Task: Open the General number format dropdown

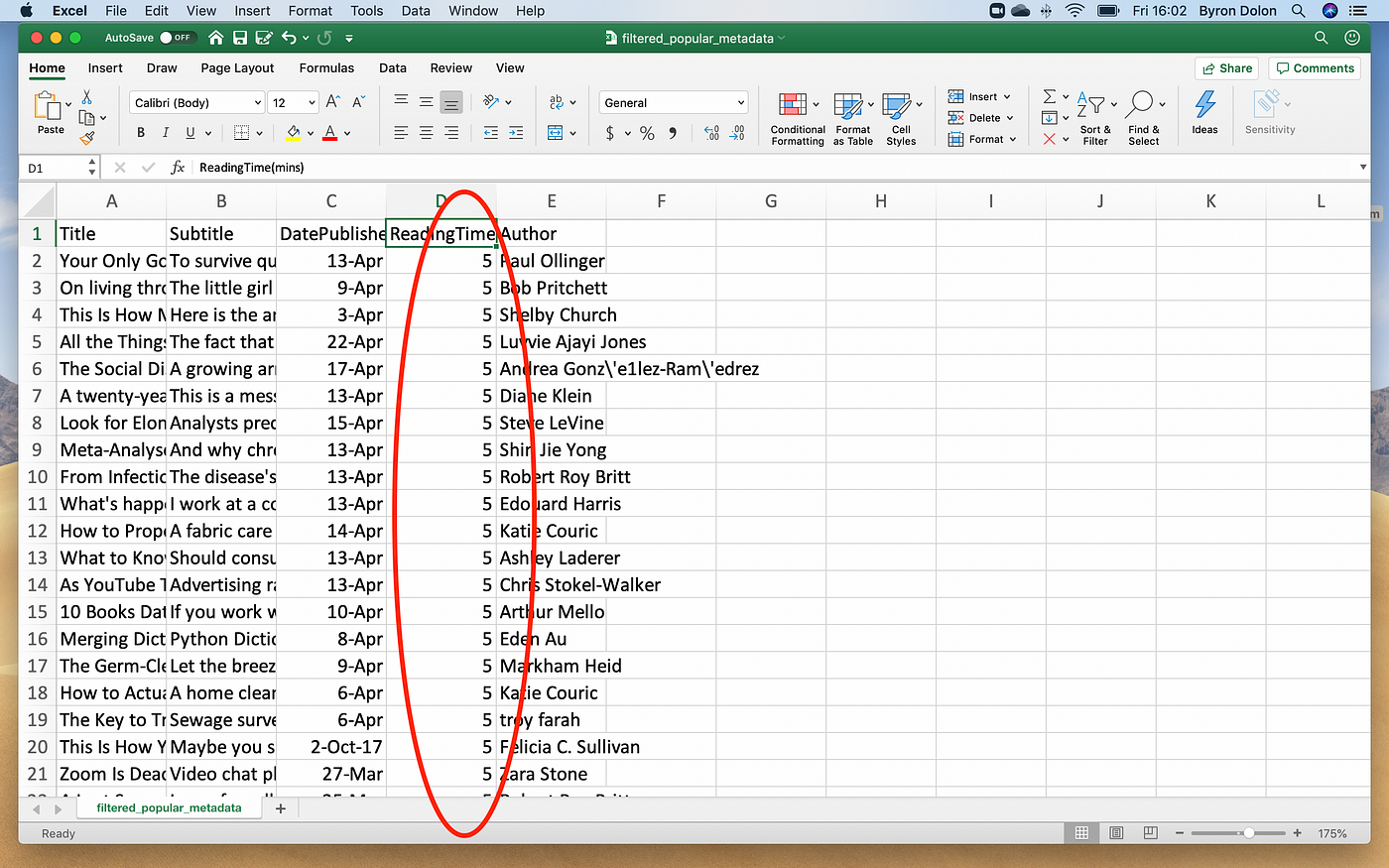Action: coord(674,102)
